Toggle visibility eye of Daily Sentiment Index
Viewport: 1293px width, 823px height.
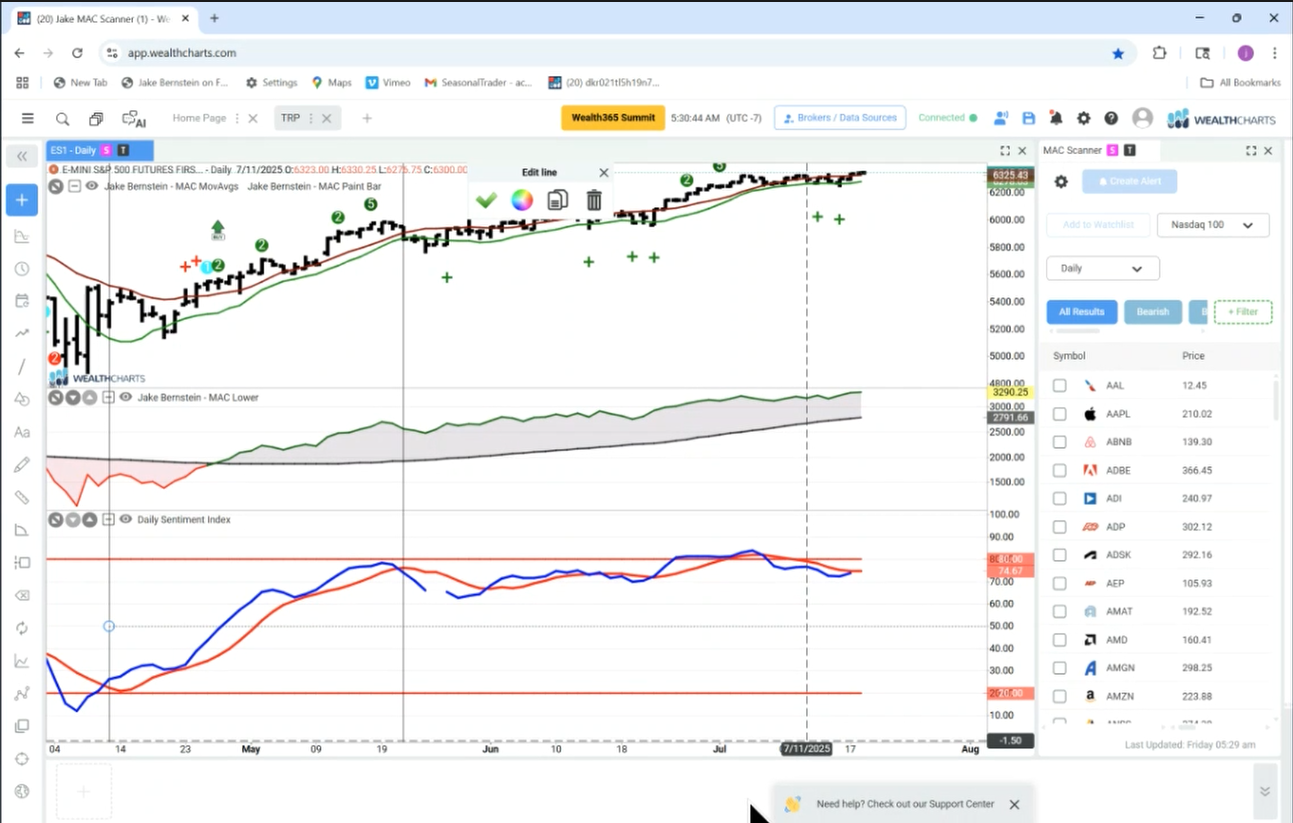pos(126,520)
